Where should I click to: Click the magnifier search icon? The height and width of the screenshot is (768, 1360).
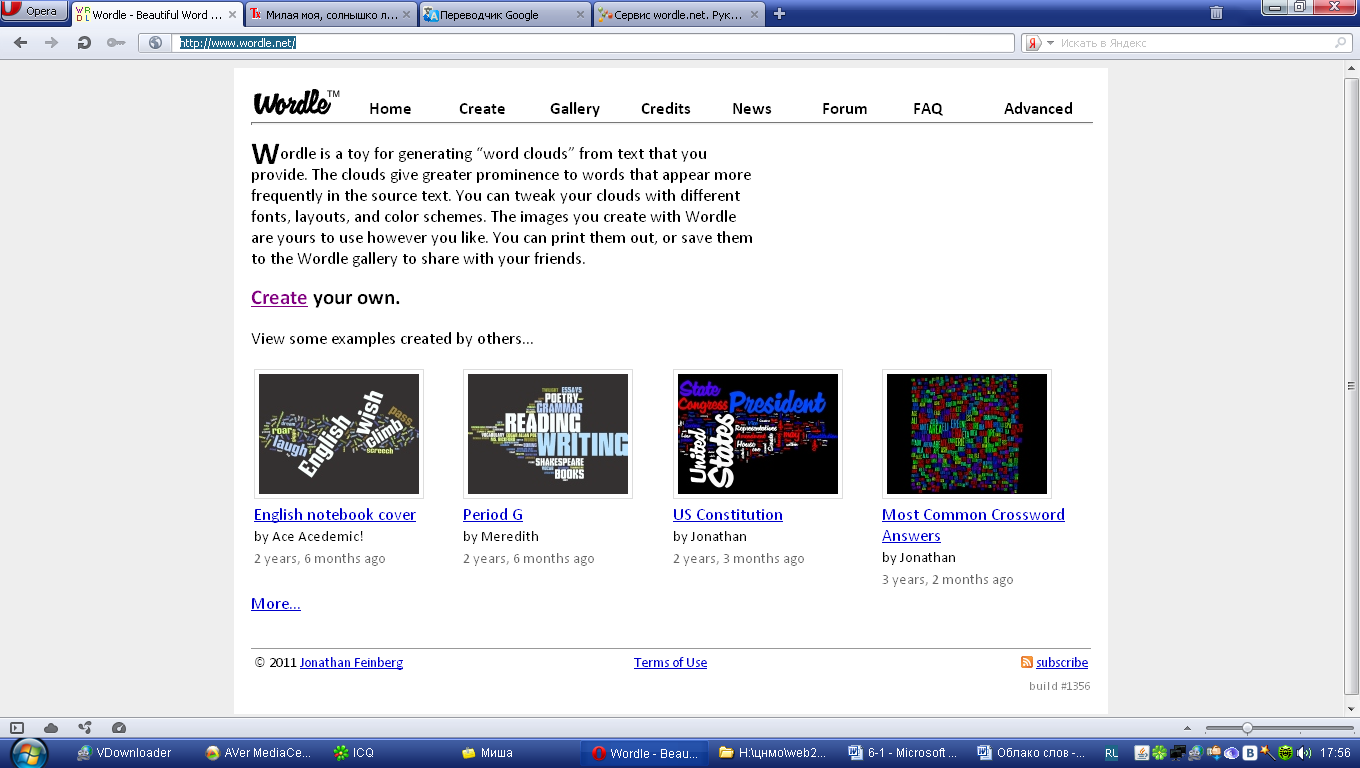pyautogui.click(x=1342, y=43)
